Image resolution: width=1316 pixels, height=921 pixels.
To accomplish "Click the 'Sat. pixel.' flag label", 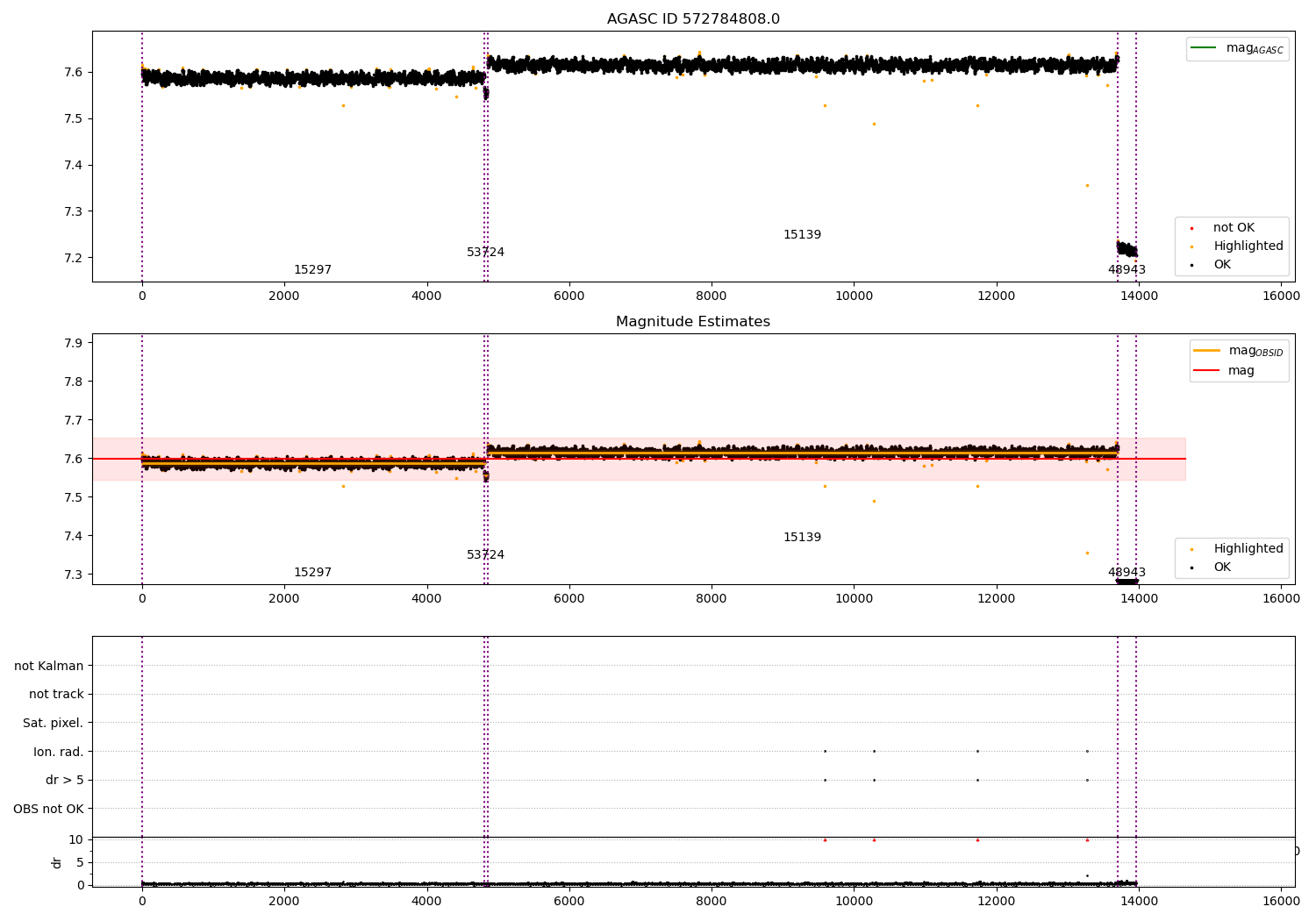I will pyautogui.click(x=54, y=723).
